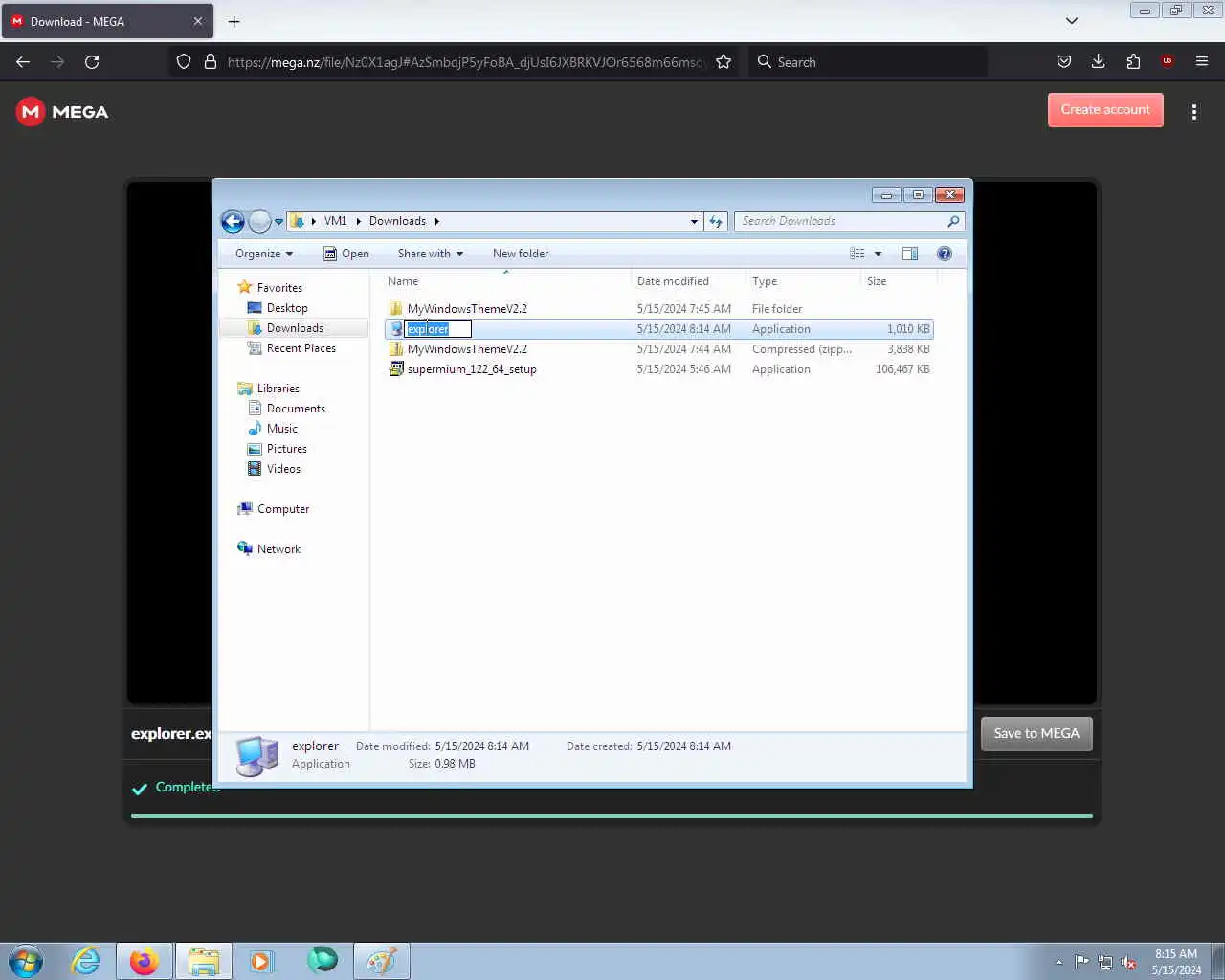Image resolution: width=1225 pixels, height=980 pixels.
Task: Open the MEGA three-dot options menu
Action: (x=1194, y=112)
